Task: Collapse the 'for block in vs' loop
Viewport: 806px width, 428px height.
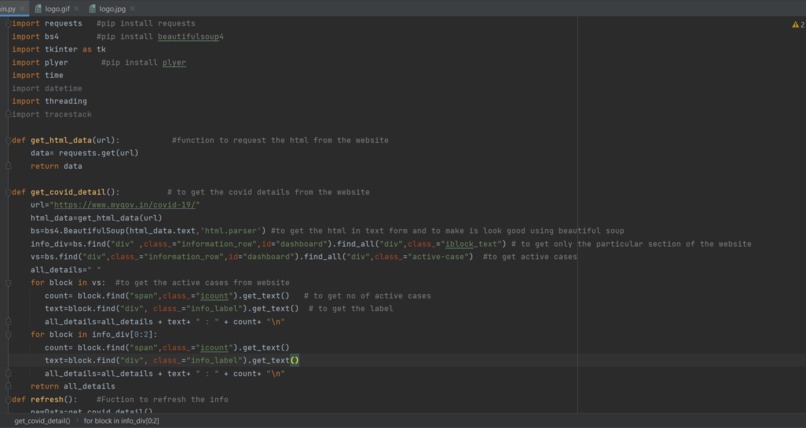Action: tap(8, 283)
